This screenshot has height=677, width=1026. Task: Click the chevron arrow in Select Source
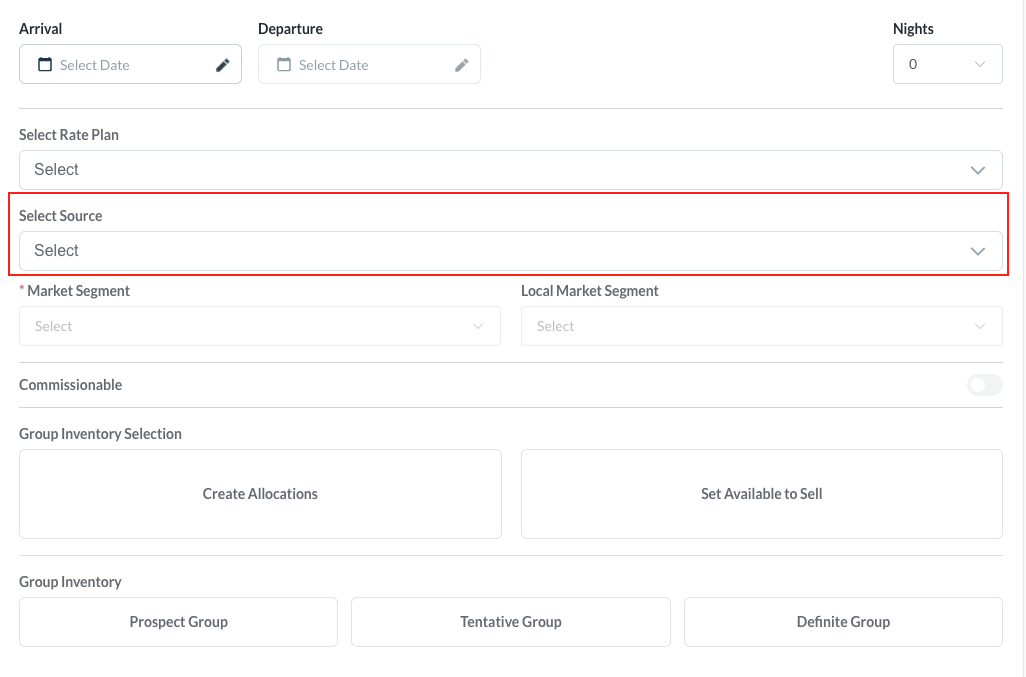pos(978,251)
